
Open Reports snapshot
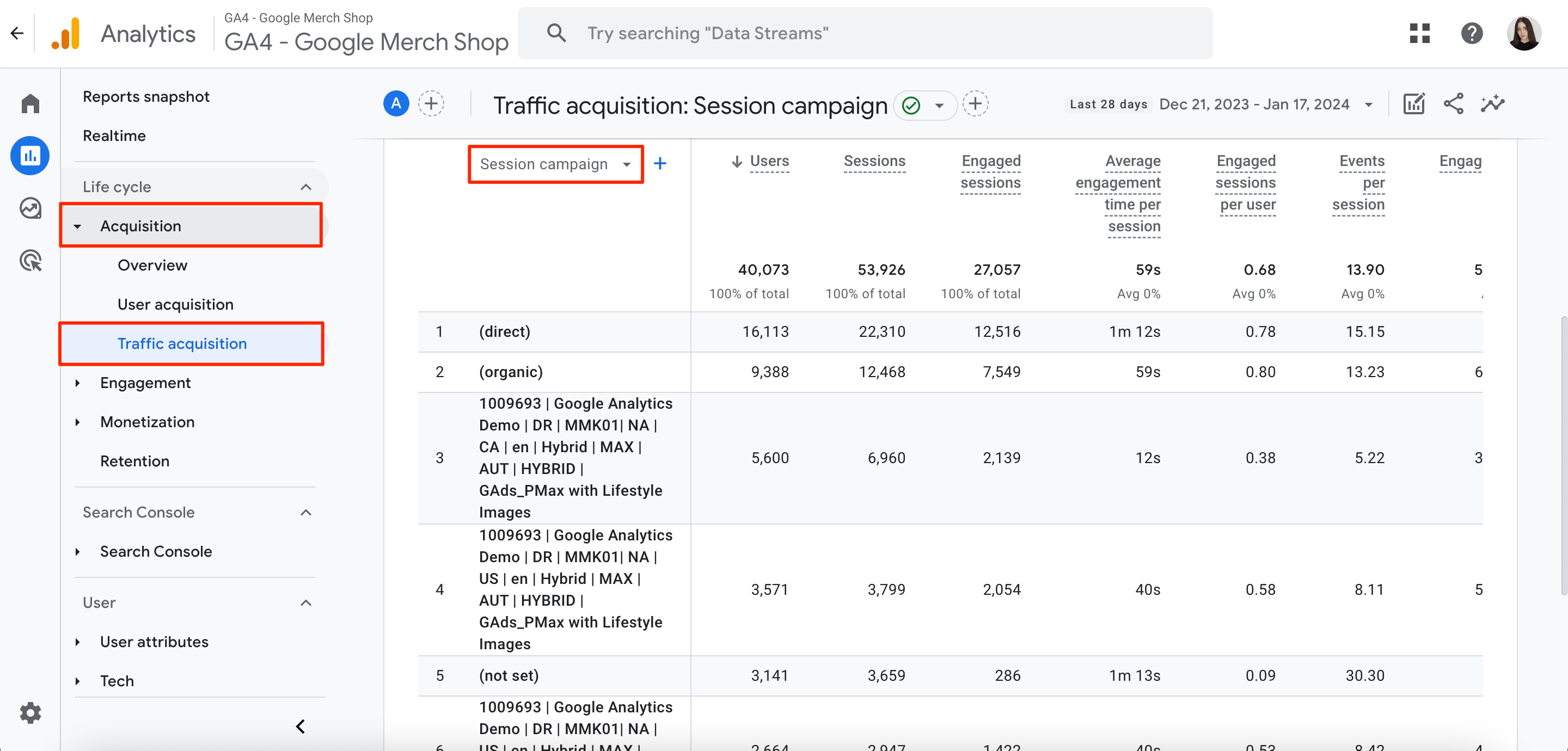(146, 96)
